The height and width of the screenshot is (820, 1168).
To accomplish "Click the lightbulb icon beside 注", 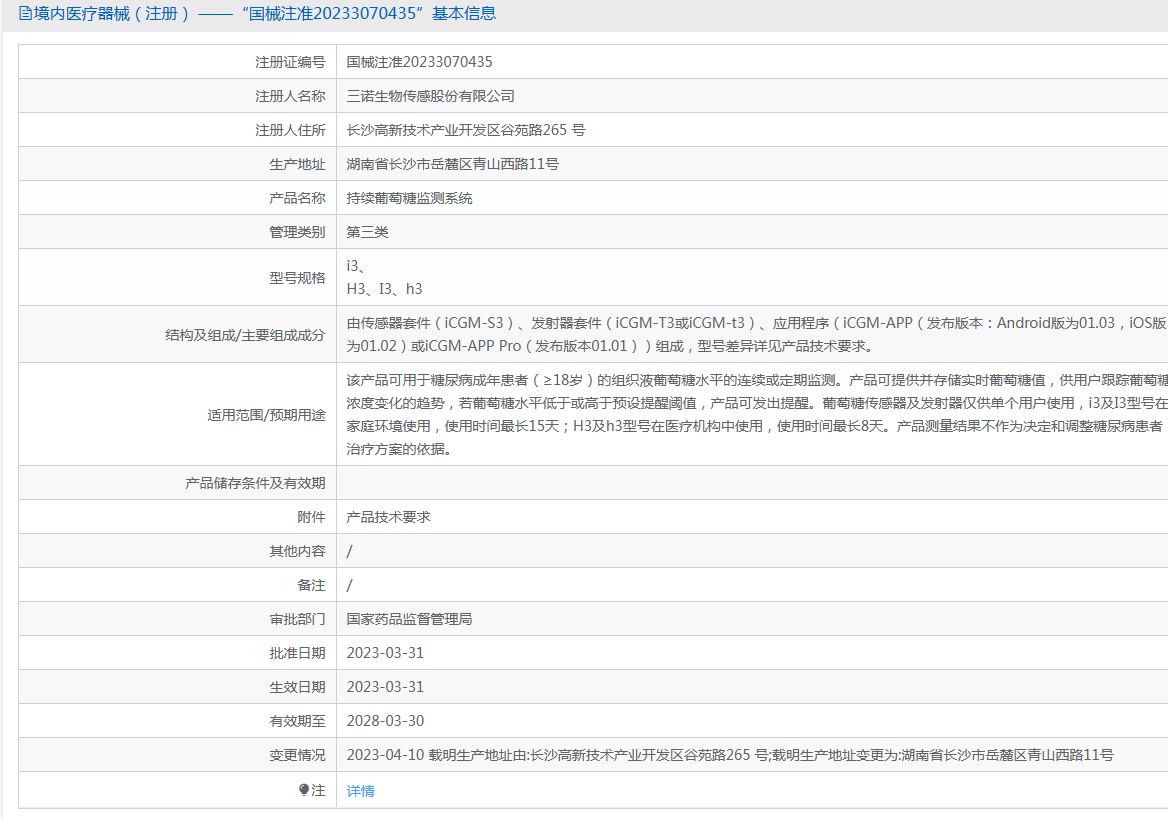I will pyautogui.click(x=304, y=790).
